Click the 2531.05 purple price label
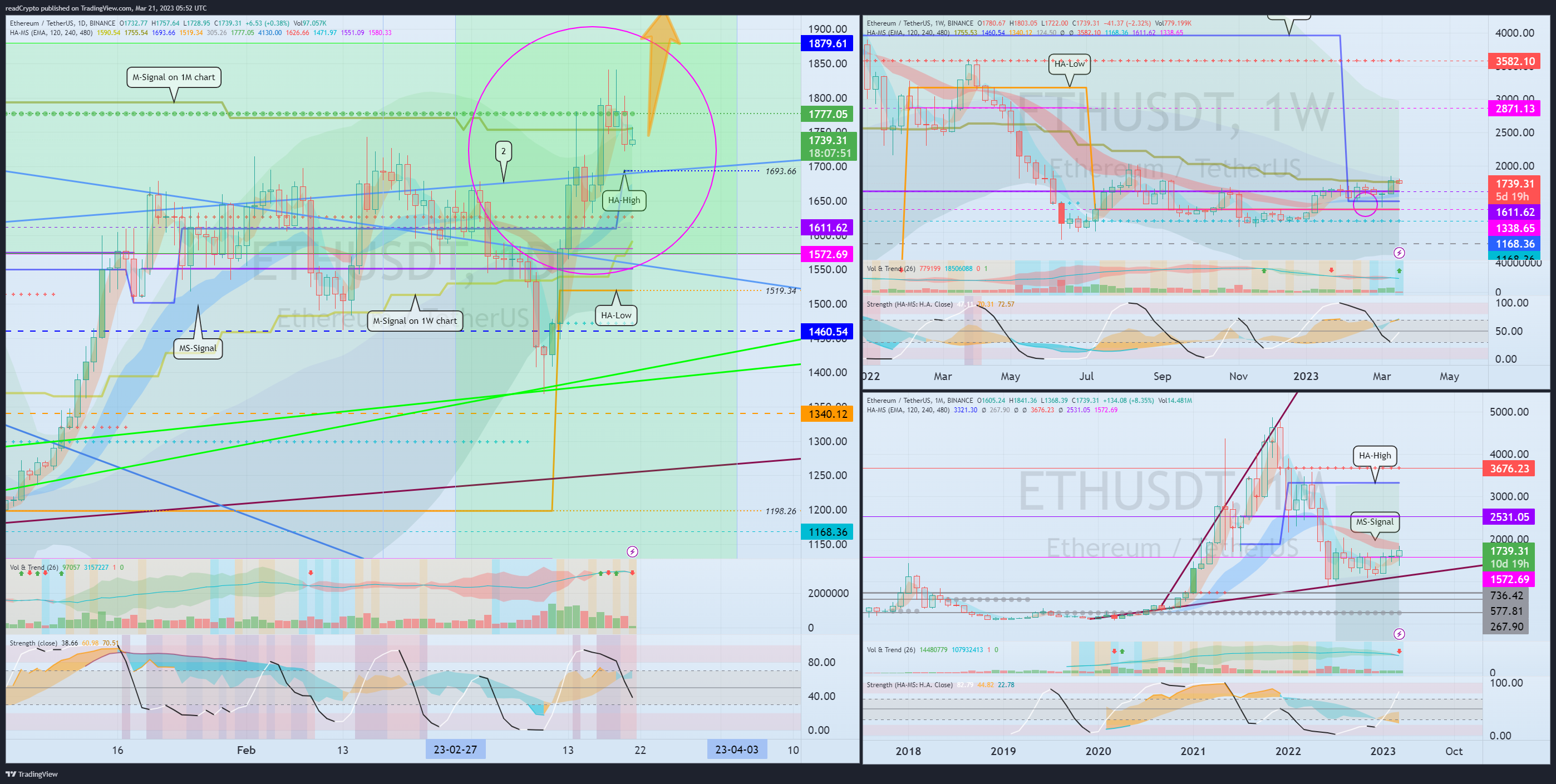Screen dimensions: 1556x784 tap(1508, 517)
